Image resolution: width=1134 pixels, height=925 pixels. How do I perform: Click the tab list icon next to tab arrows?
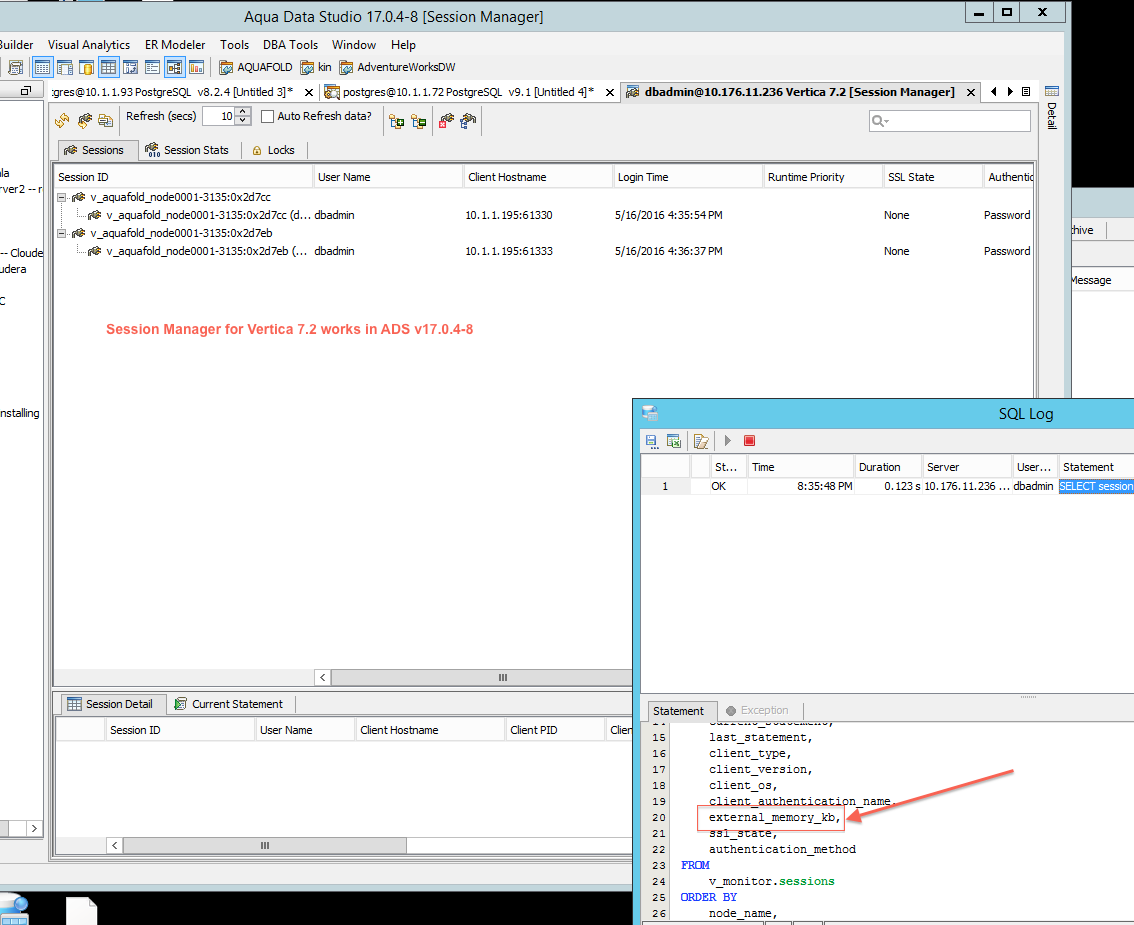click(x=1026, y=92)
